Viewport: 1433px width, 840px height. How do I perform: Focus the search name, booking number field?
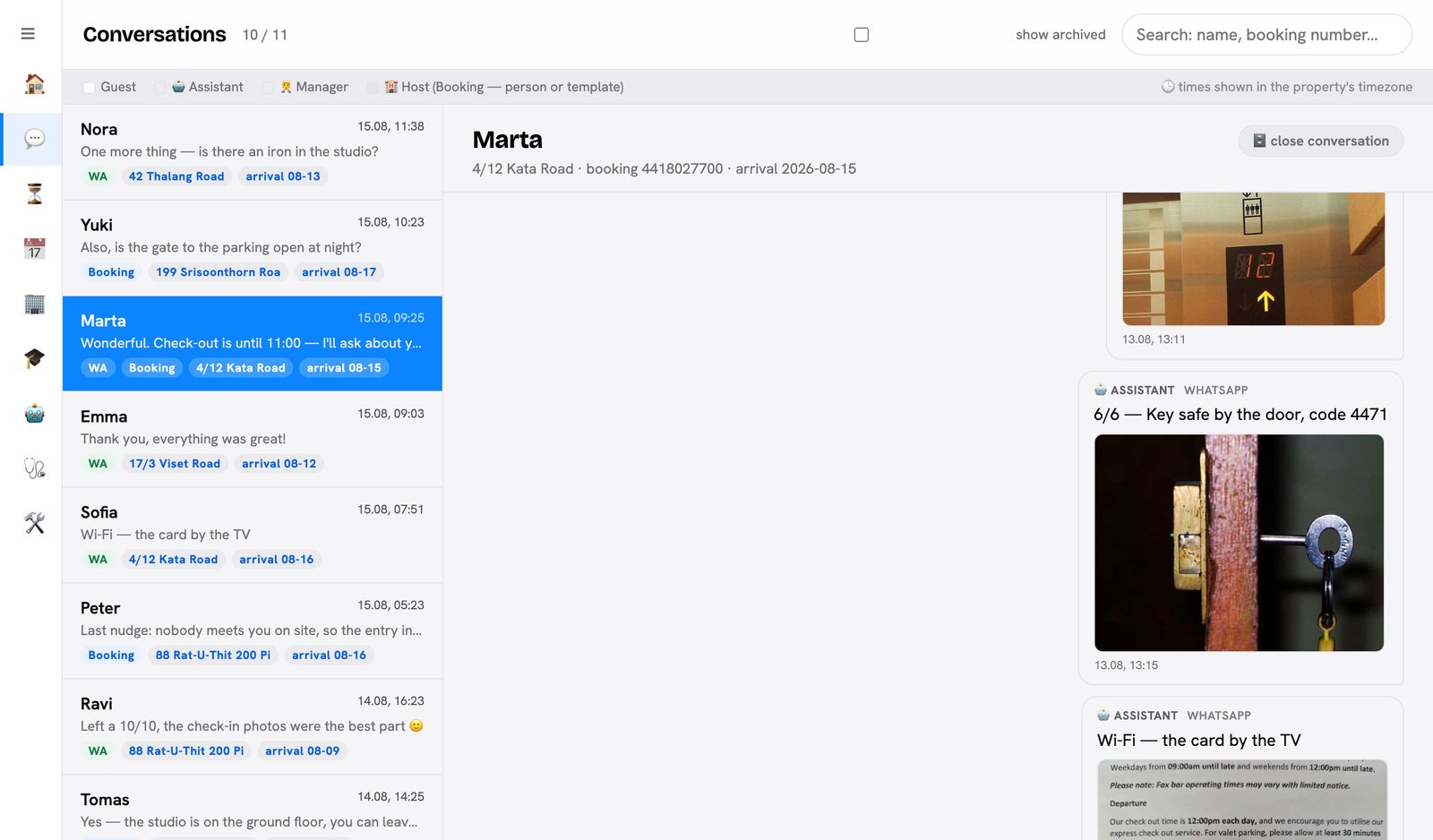1266,35
